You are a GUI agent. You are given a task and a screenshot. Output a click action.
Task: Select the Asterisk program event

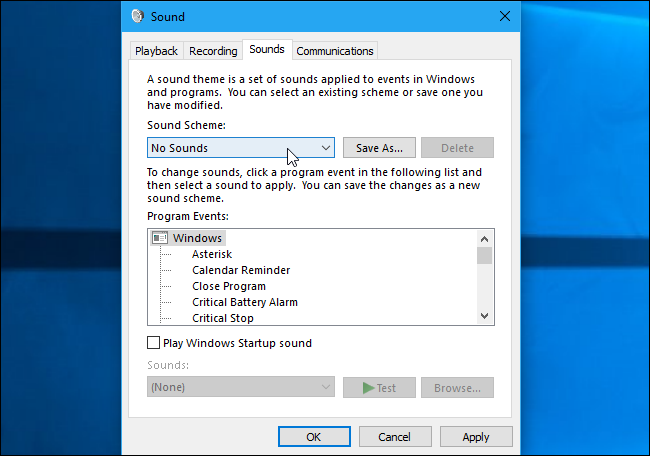coord(212,254)
